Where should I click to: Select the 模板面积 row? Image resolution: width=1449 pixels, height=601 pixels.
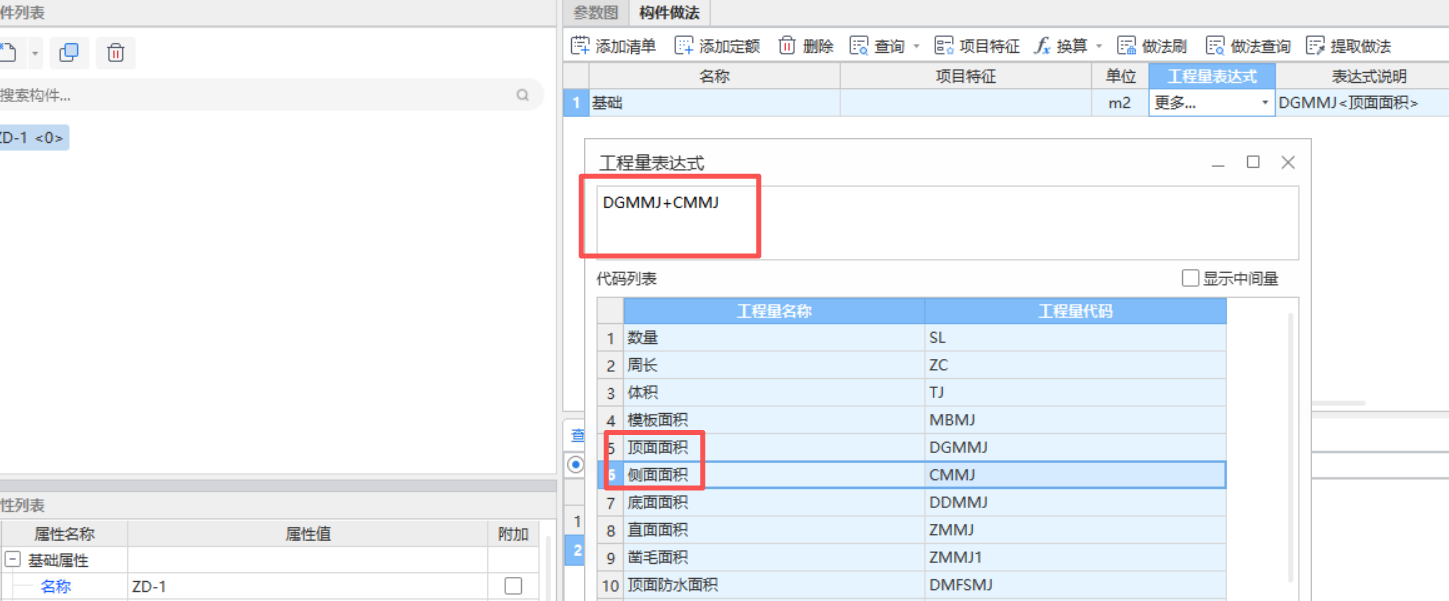point(912,420)
